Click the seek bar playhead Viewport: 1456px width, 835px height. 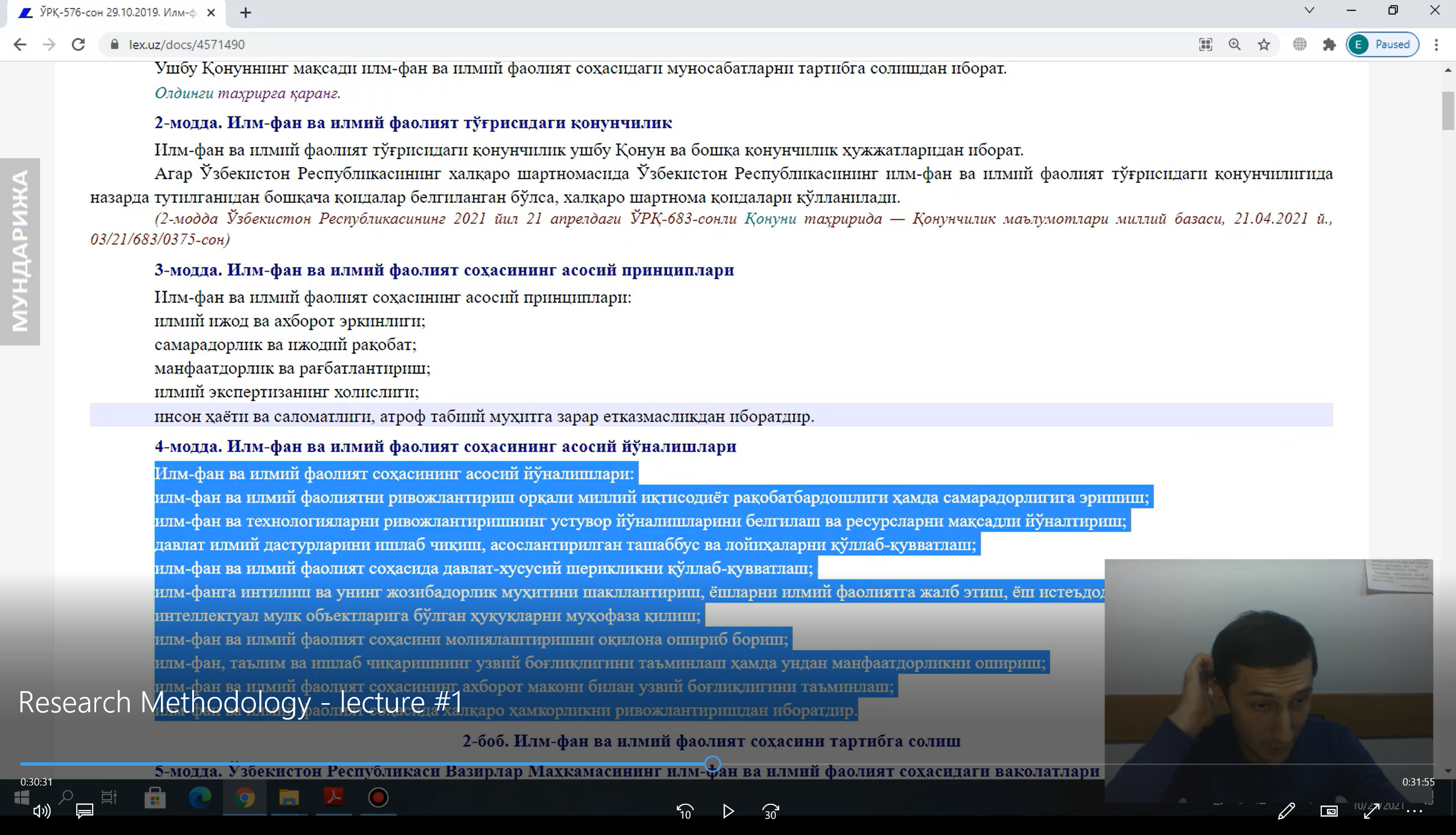click(x=713, y=764)
